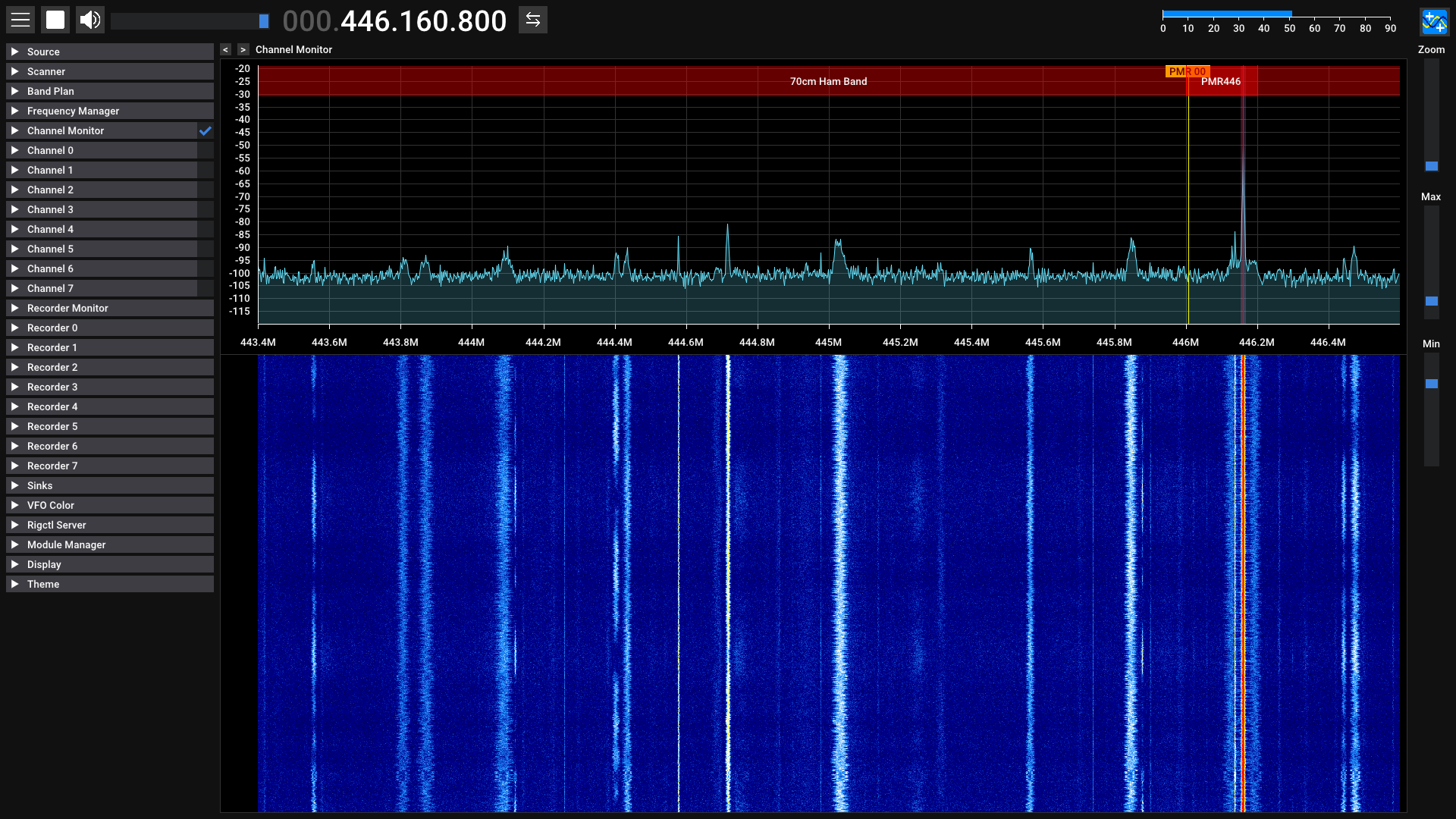This screenshot has width=1456, height=819.
Task: Click the 70cm Ham Band label
Action: tap(828, 81)
